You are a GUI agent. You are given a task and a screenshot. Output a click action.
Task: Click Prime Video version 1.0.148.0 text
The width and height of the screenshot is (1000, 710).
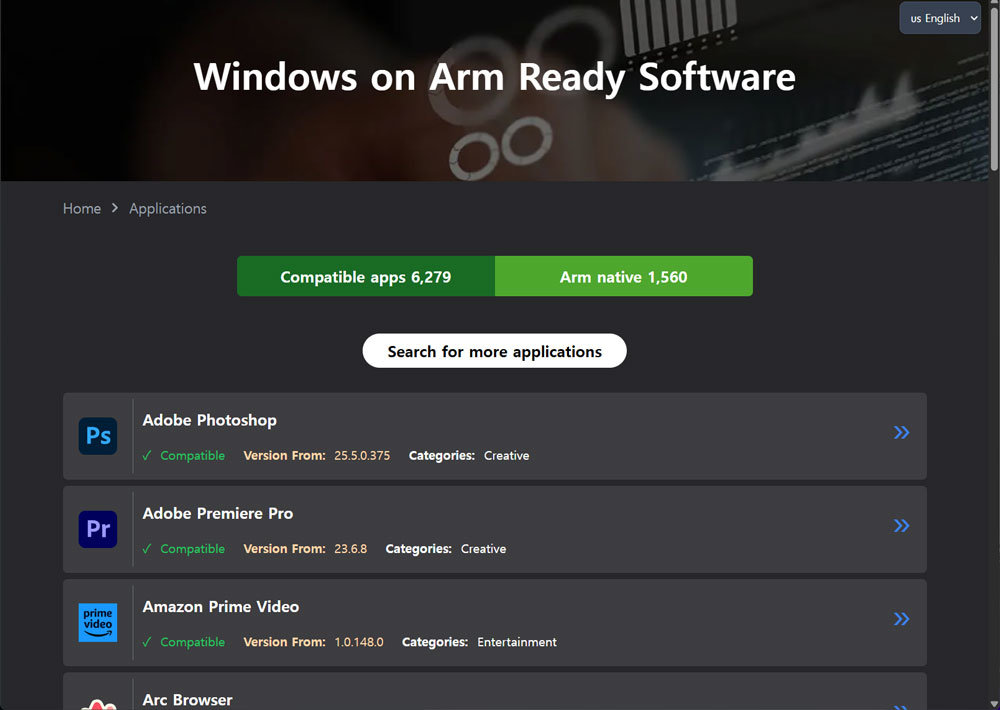click(x=359, y=642)
